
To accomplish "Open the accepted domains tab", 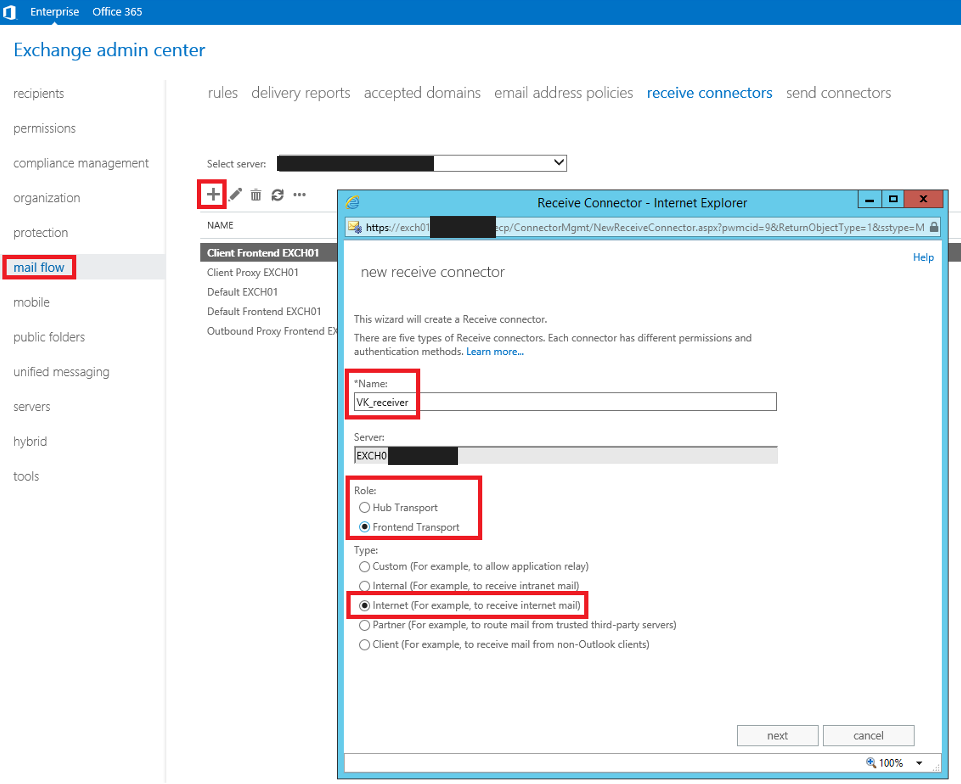I will (x=422, y=93).
